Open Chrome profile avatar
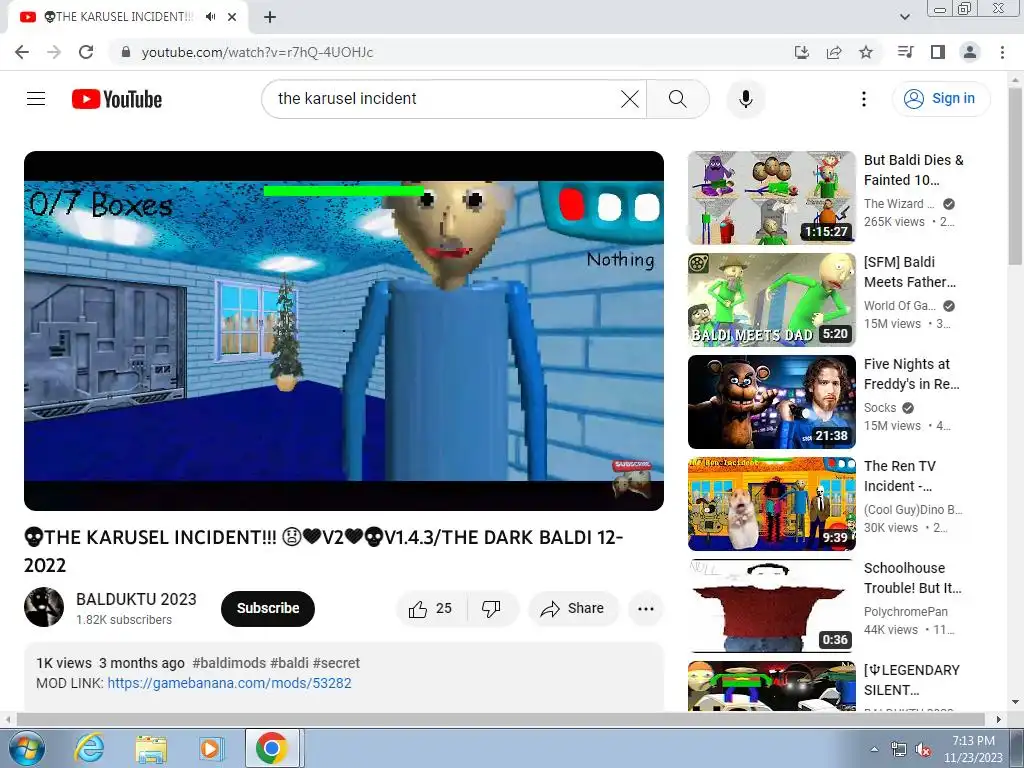 point(970,52)
